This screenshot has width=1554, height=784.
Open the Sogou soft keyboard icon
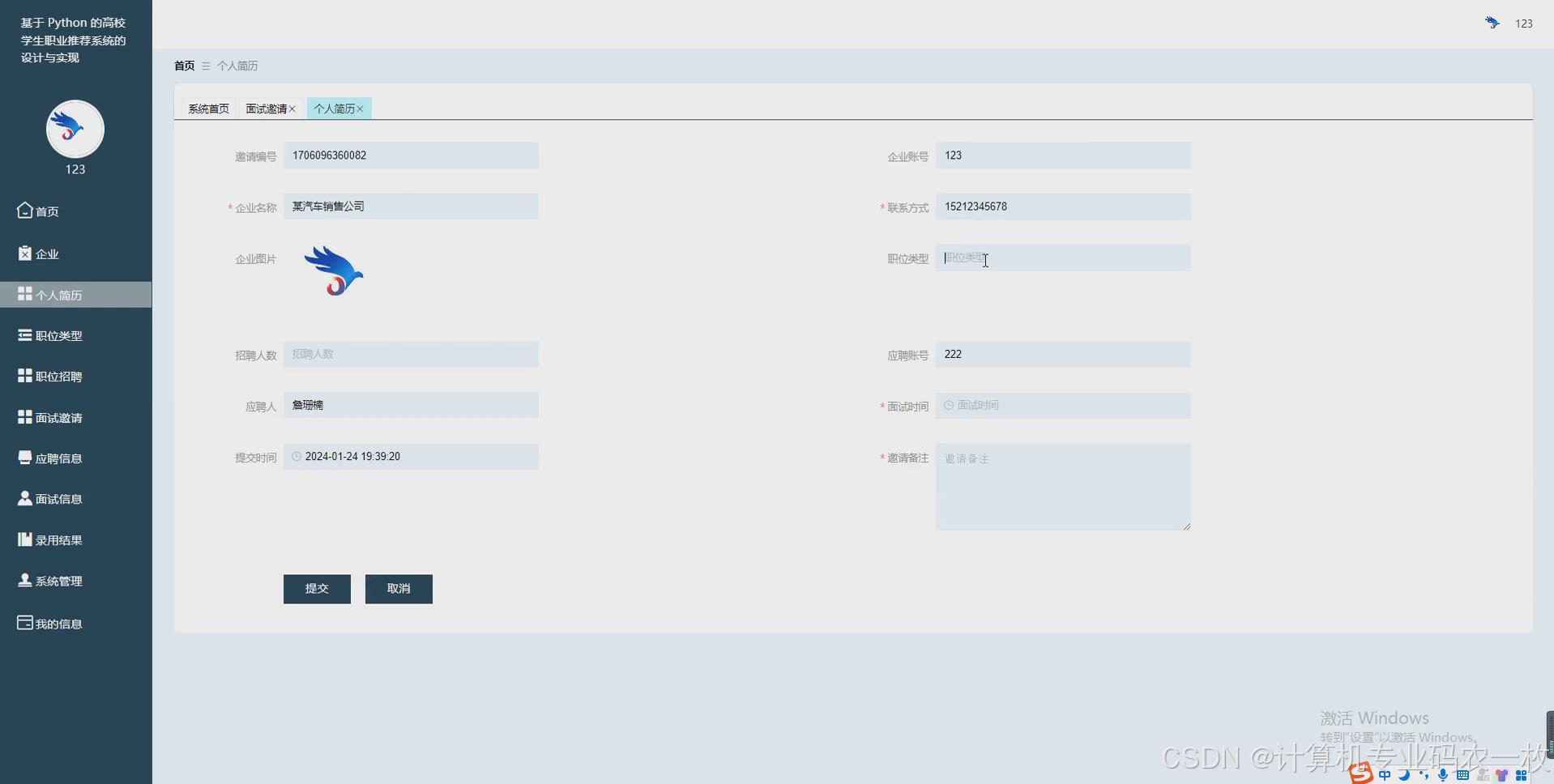pyautogui.click(x=1462, y=775)
